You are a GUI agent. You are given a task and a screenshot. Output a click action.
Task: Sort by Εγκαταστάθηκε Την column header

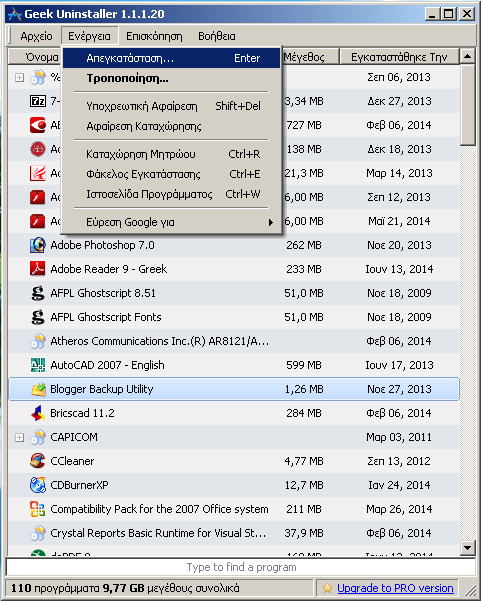pos(399,57)
